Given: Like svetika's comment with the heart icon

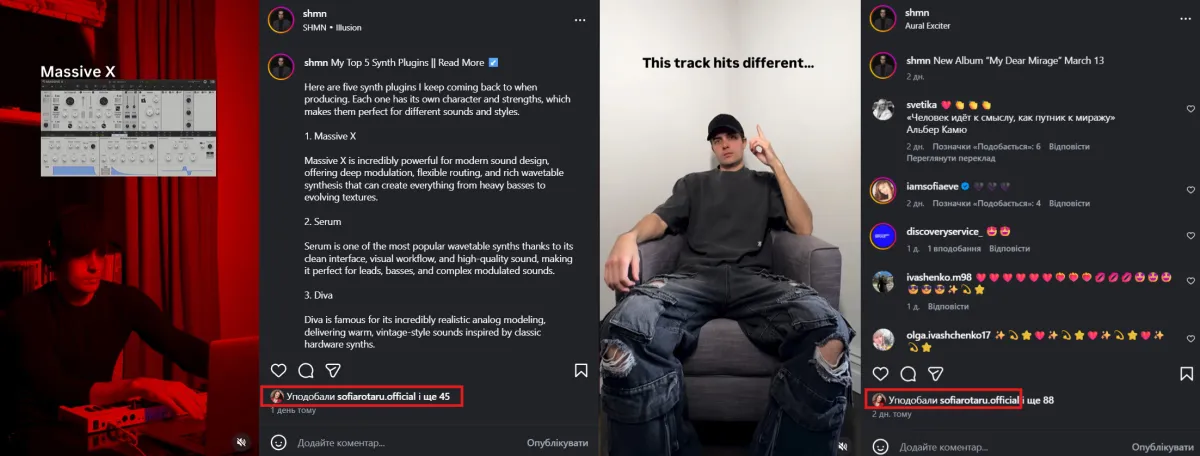Looking at the screenshot, I should 1190,108.
